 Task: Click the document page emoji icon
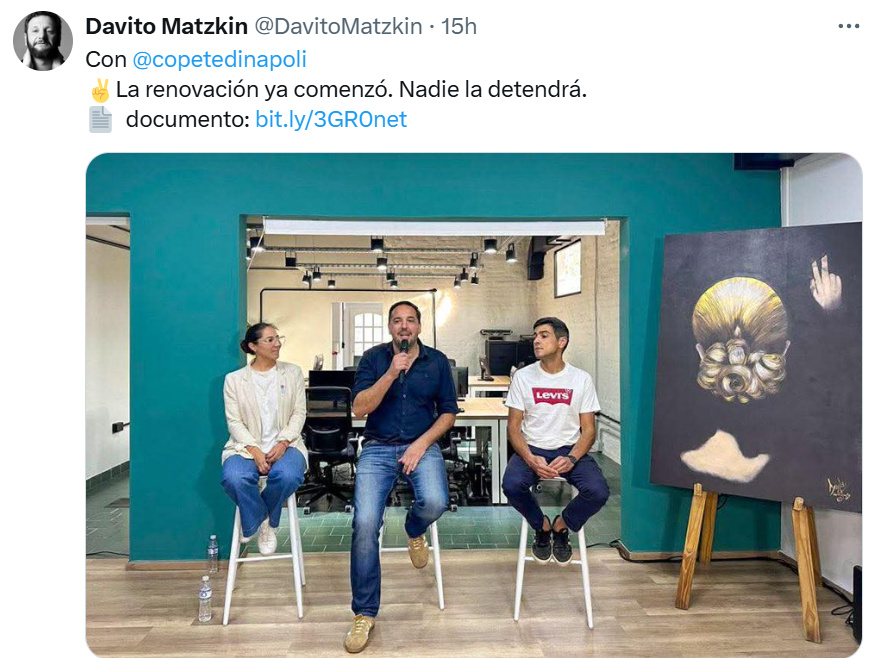click(x=100, y=120)
